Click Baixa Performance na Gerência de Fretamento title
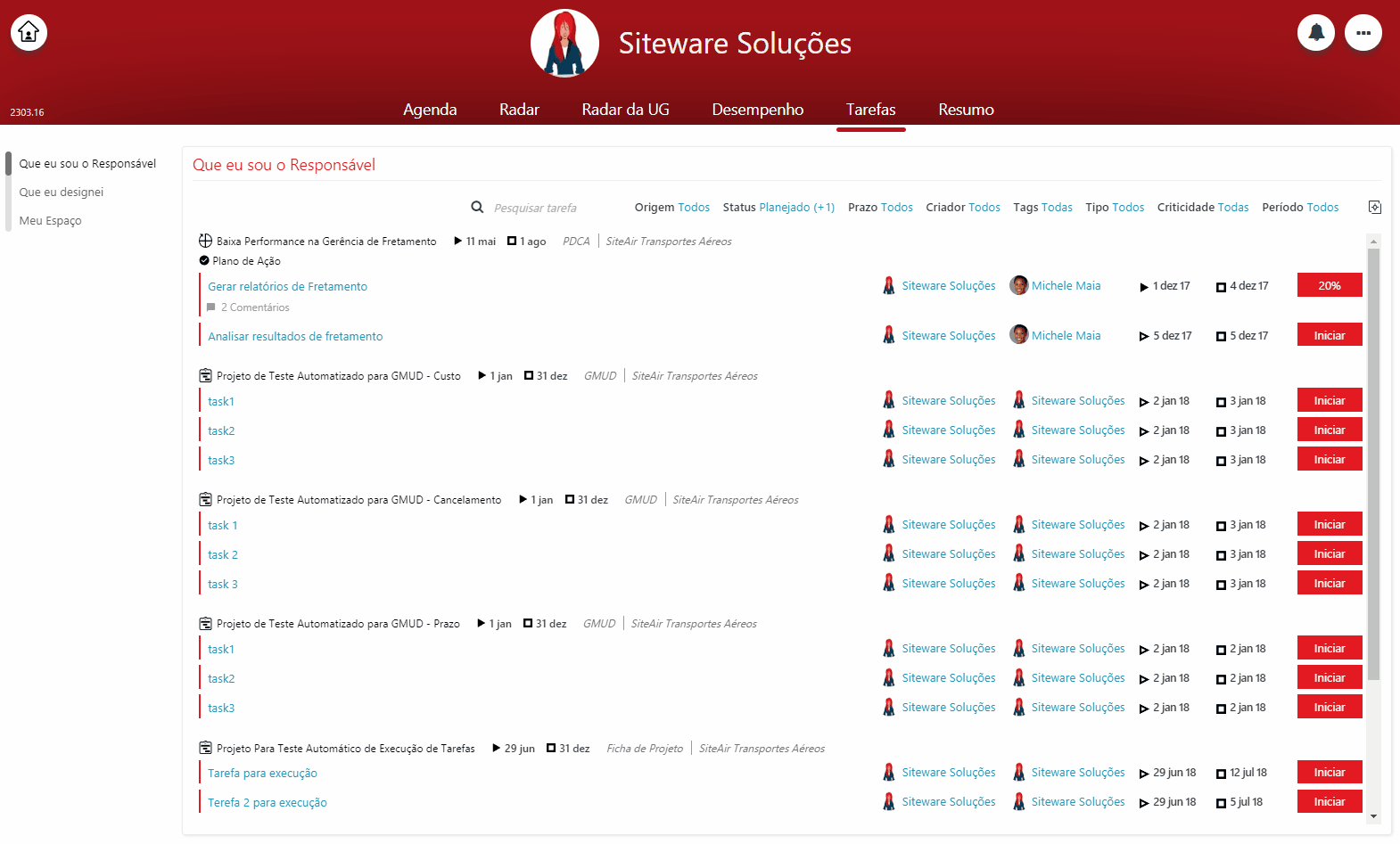This screenshot has width=1400, height=844. coord(326,242)
